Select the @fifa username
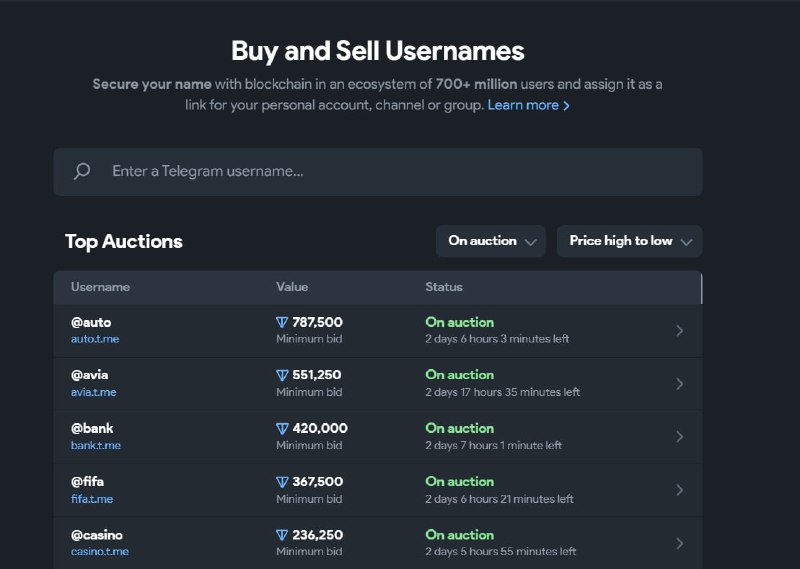This screenshot has height=569, width=800. (x=87, y=481)
